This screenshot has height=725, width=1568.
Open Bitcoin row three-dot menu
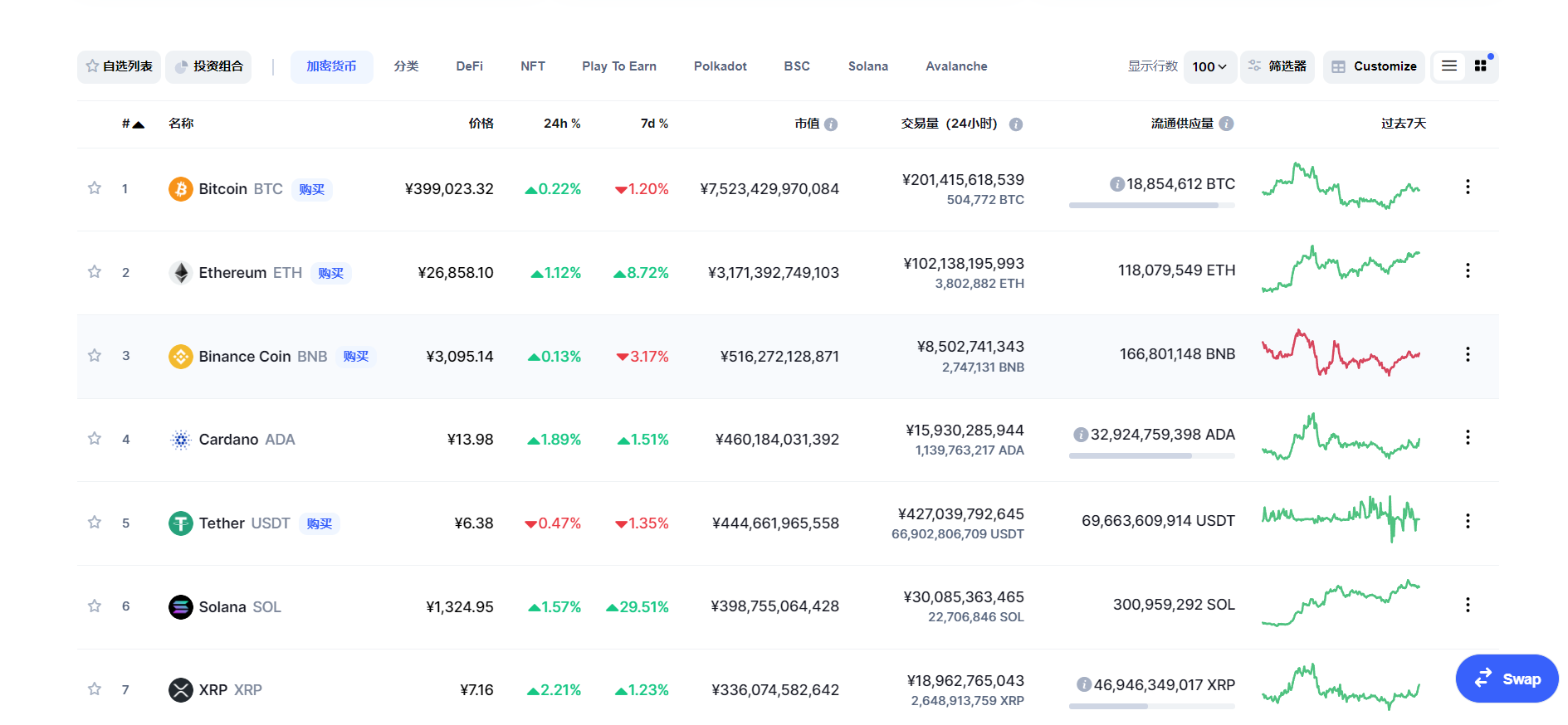pyautogui.click(x=1467, y=187)
